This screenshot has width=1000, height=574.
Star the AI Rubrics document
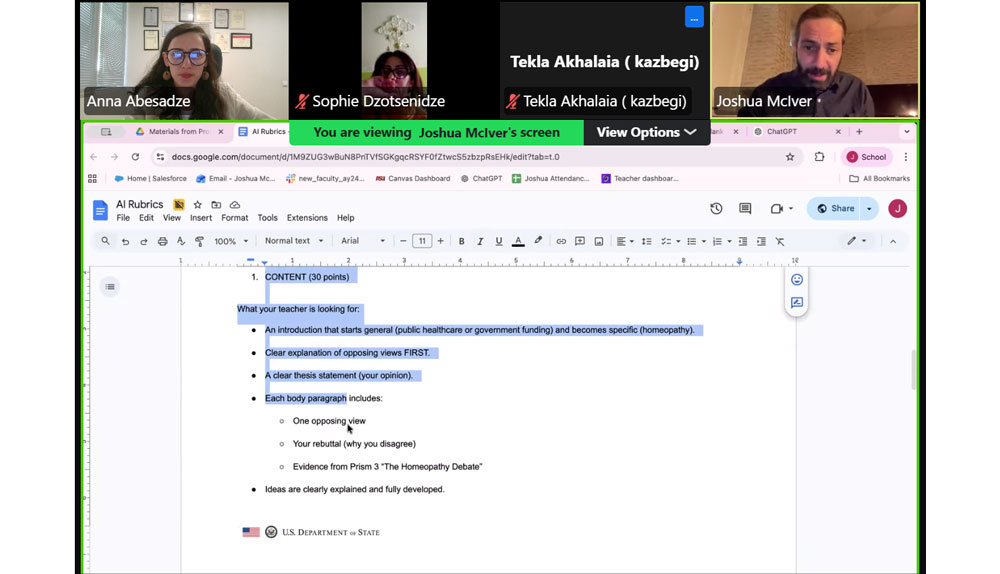(x=197, y=205)
